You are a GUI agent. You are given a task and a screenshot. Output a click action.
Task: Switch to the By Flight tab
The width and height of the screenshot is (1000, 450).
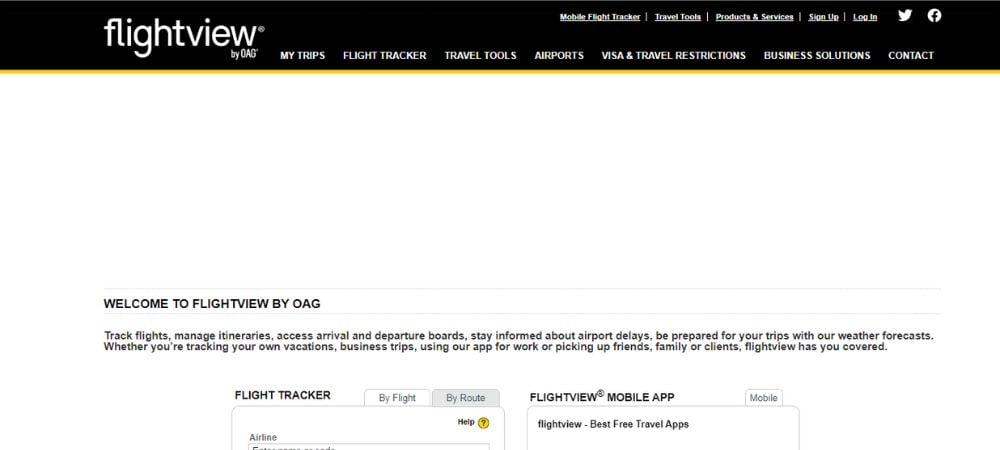click(x=397, y=398)
